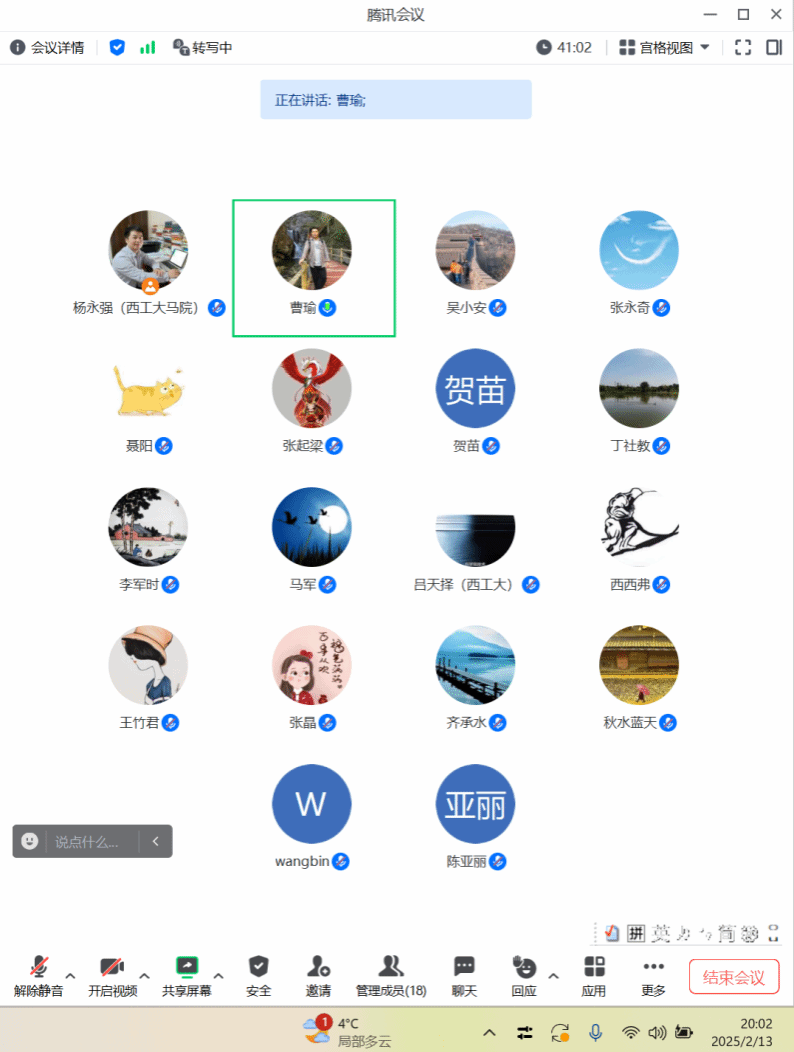The width and height of the screenshot is (794, 1052).
Task: Toggle the side panel icon at top right
Action: pos(775,48)
